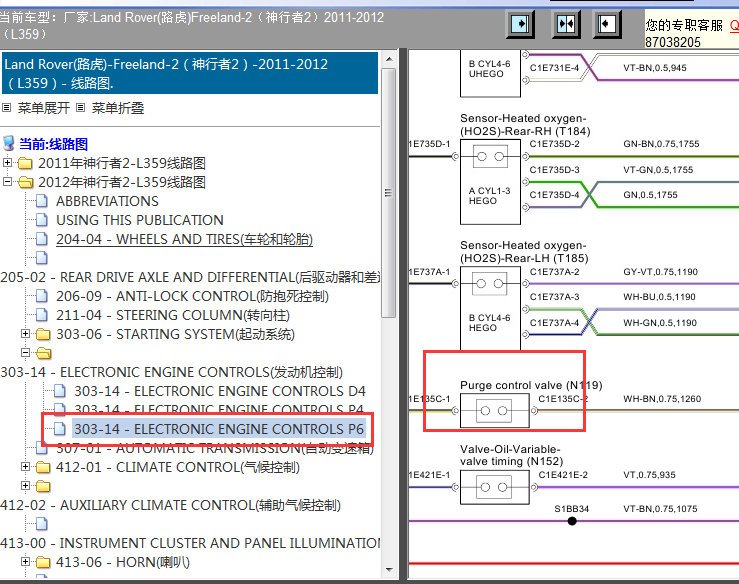The image size is (739, 584).
Task: Click folder icon of 2011年神行者2-L359线路图
Action: click(25, 163)
